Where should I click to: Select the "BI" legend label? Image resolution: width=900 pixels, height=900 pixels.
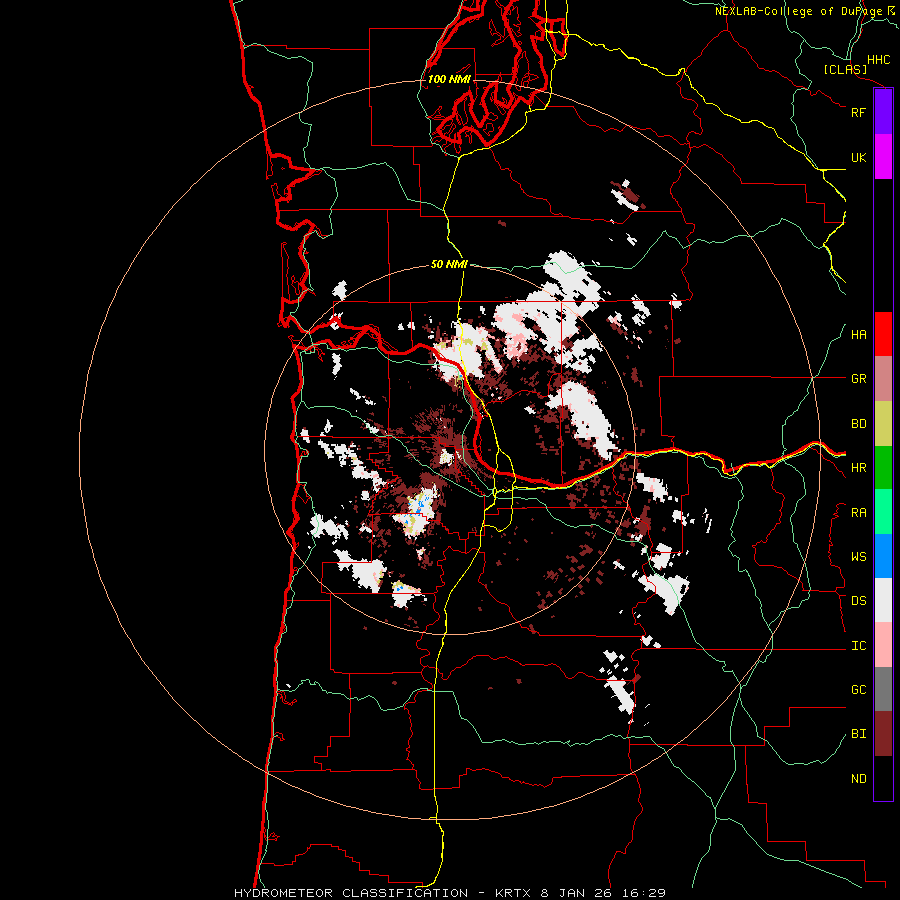[858, 734]
